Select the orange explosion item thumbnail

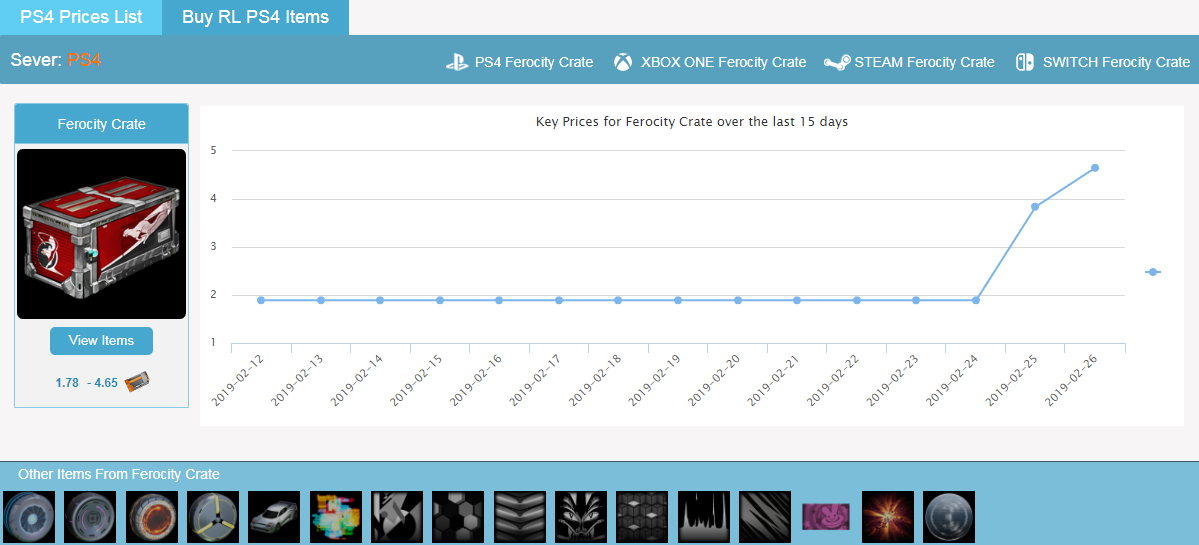tap(887, 517)
